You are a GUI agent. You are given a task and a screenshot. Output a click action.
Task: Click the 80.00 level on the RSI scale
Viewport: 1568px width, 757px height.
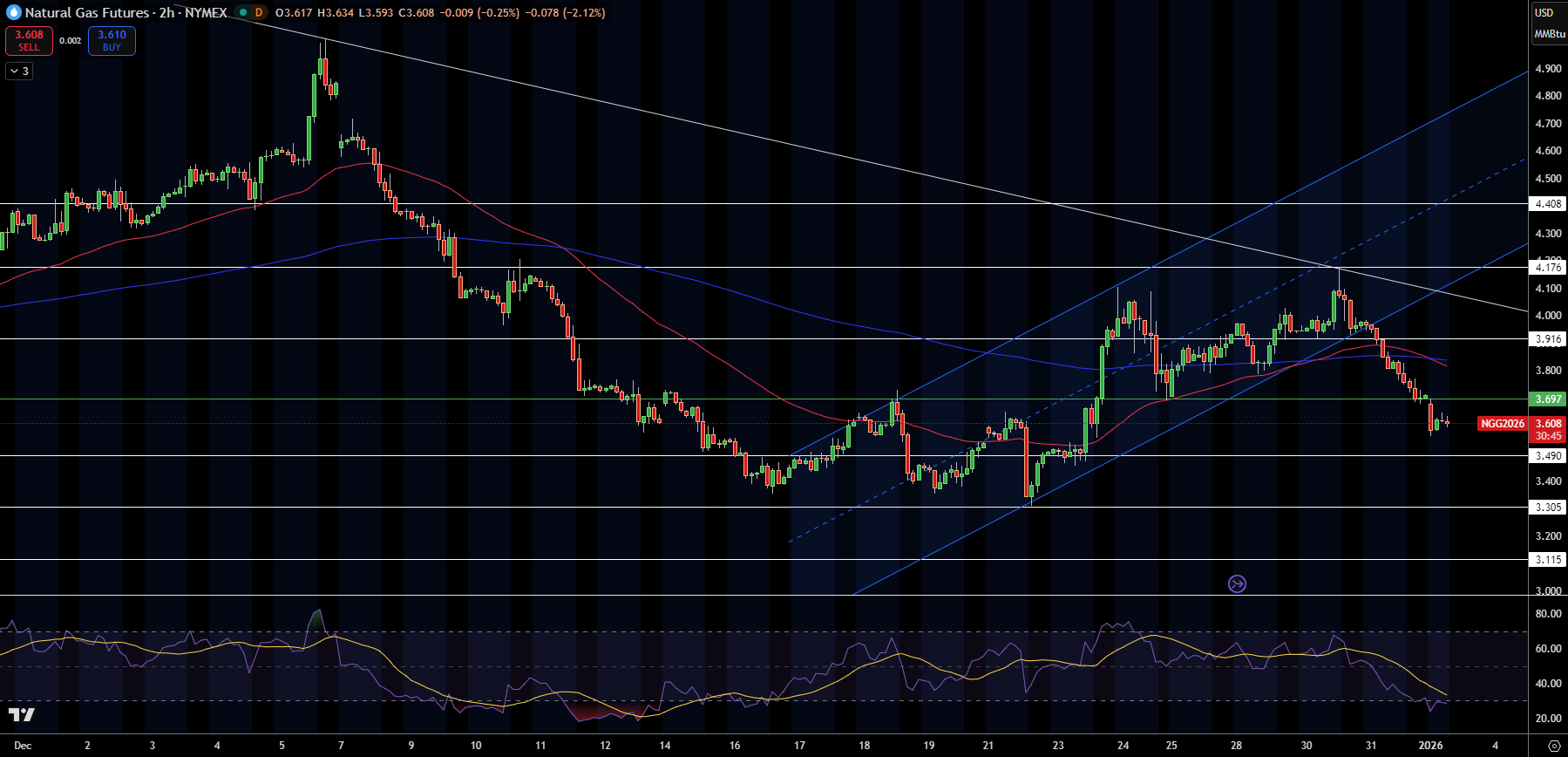1548,614
